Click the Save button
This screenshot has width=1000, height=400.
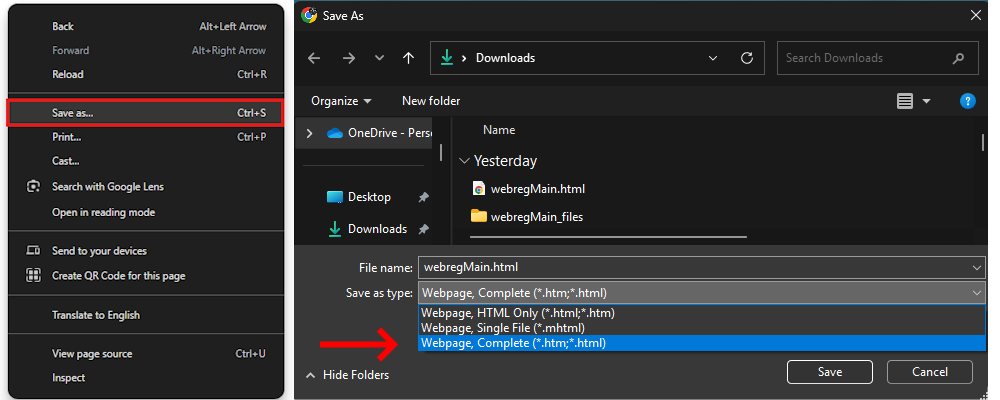[x=829, y=372]
